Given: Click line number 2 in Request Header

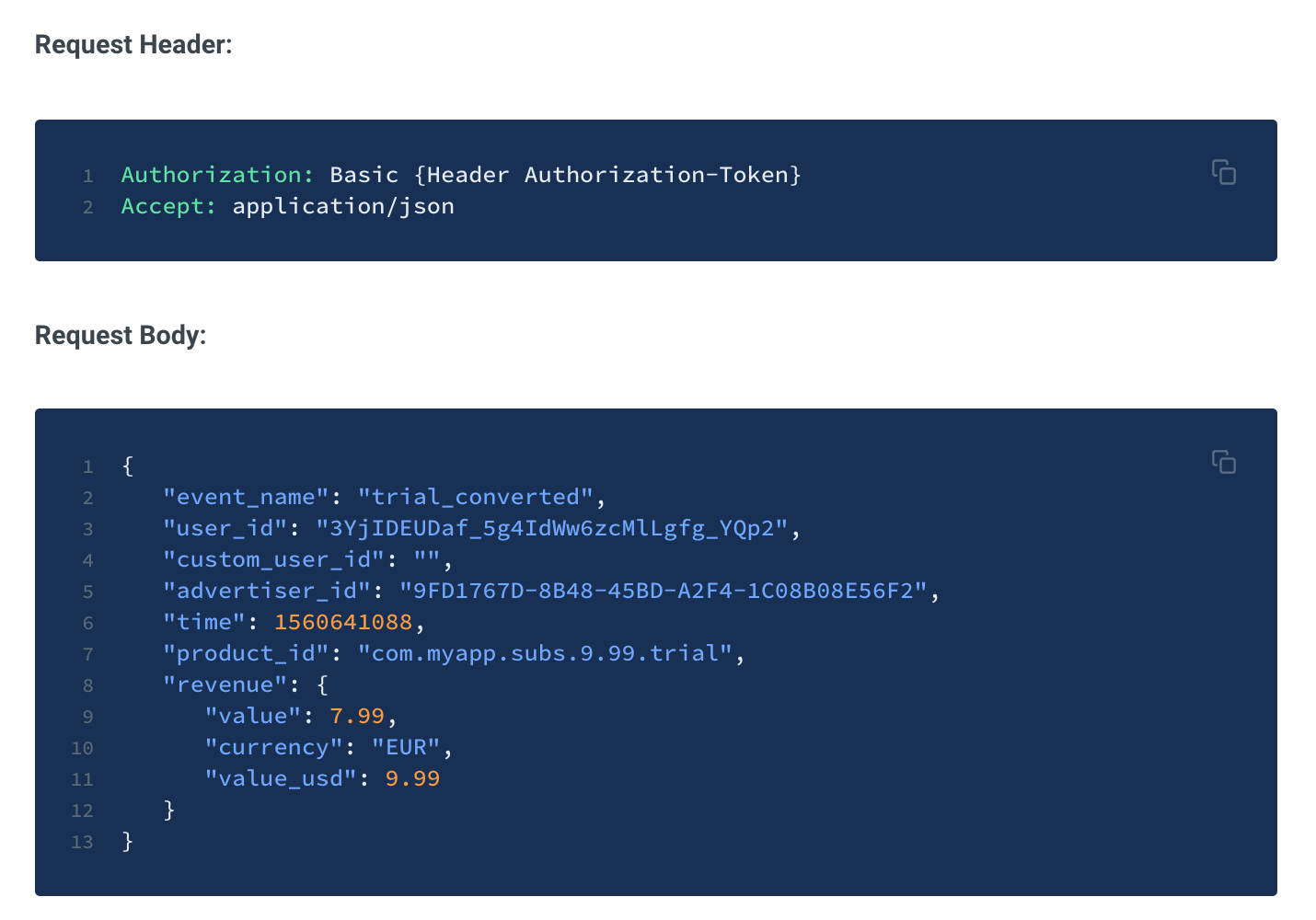Looking at the screenshot, I should point(87,207).
